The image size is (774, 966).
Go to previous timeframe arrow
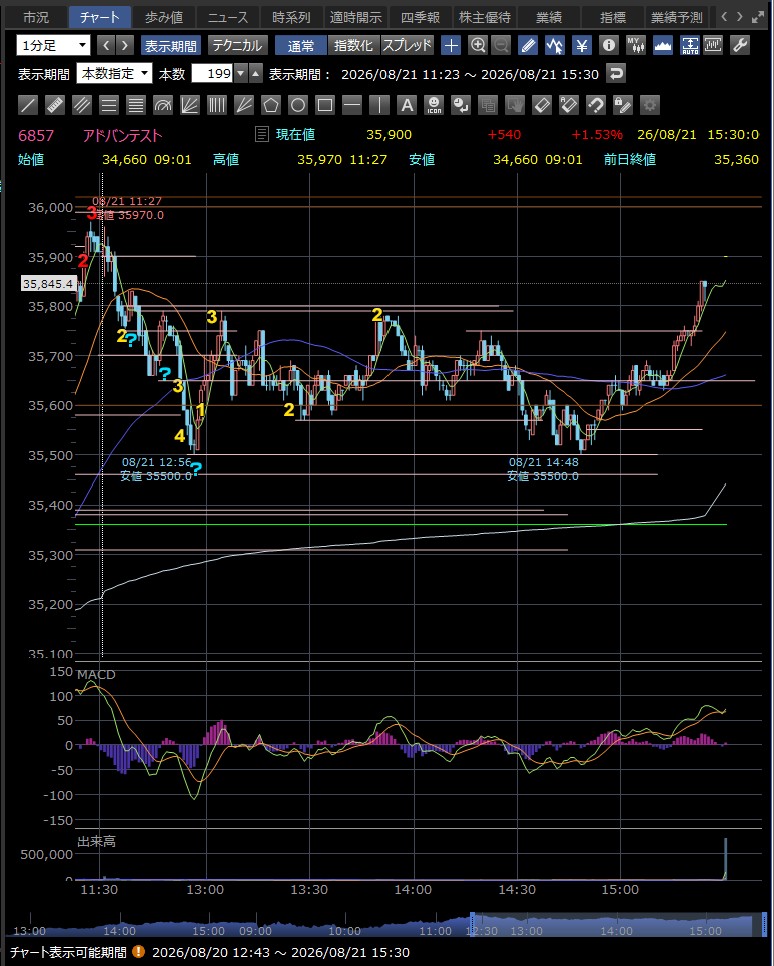point(106,46)
